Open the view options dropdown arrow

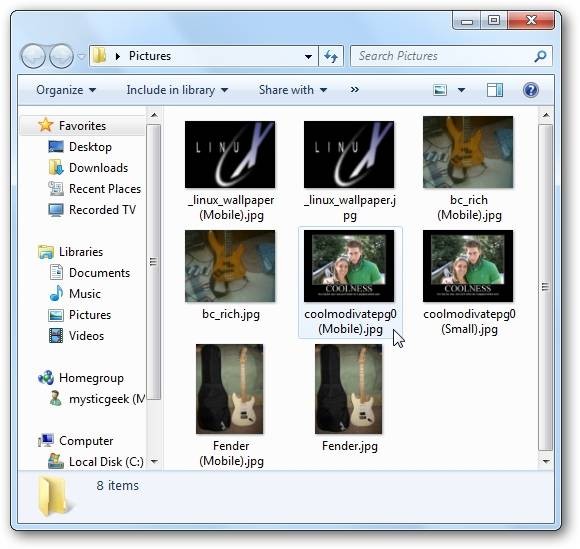(461, 90)
